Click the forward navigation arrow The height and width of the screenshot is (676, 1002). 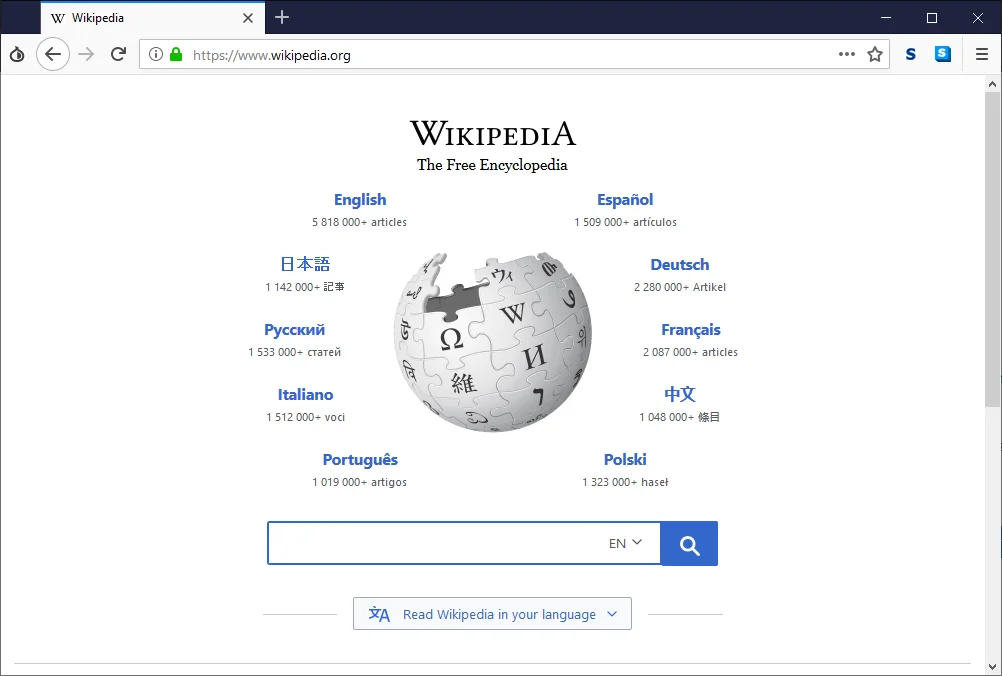(x=86, y=55)
